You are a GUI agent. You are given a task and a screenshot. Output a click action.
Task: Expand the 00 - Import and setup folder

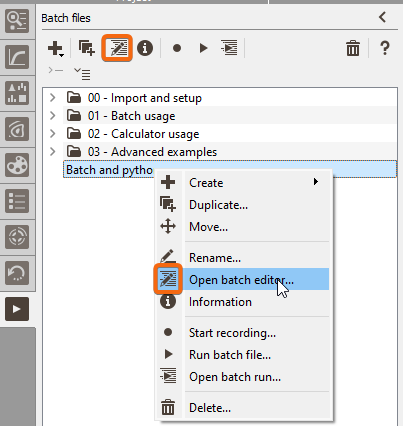pyautogui.click(x=52, y=98)
